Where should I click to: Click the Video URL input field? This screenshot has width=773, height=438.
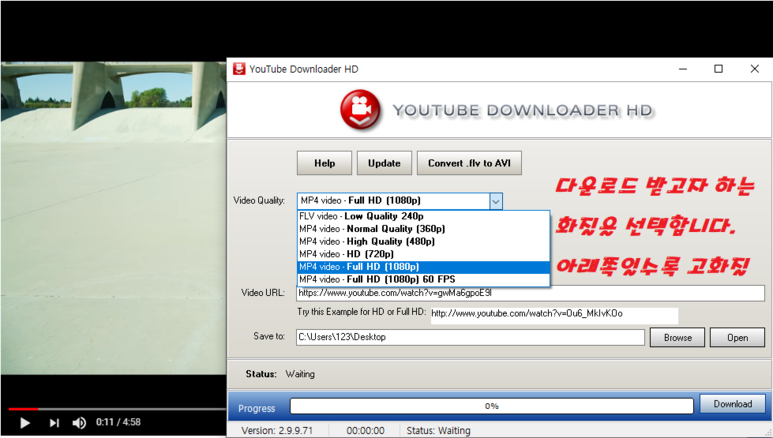tap(530, 293)
